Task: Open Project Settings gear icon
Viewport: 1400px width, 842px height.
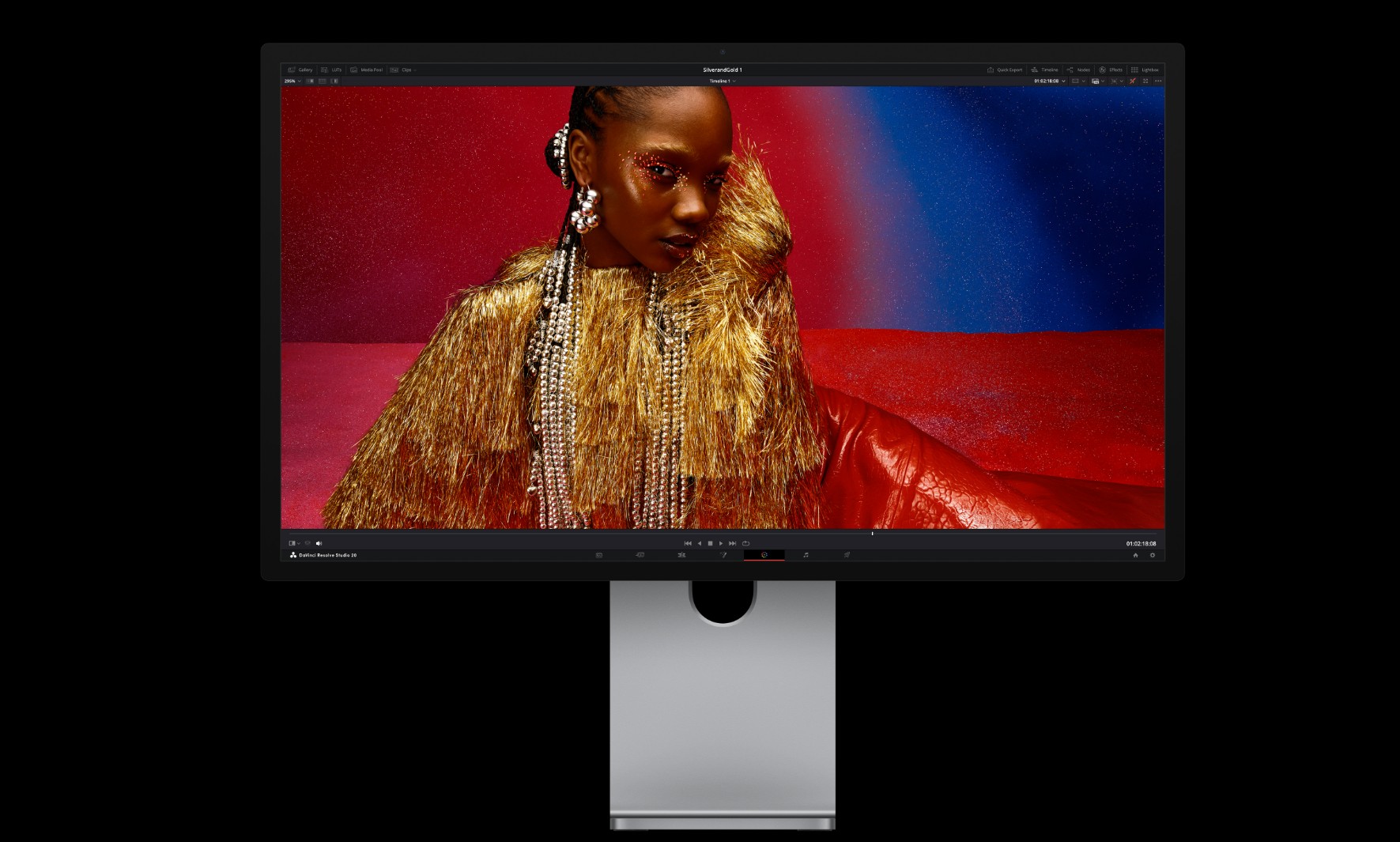Action: (x=1152, y=555)
